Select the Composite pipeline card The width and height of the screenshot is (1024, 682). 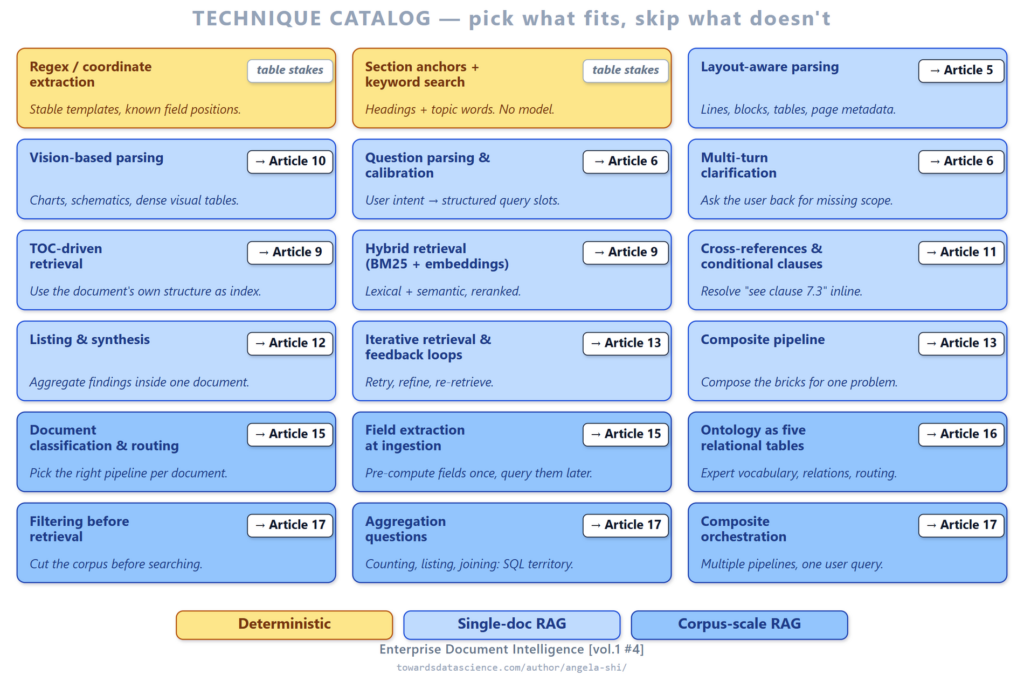click(847, 361)
